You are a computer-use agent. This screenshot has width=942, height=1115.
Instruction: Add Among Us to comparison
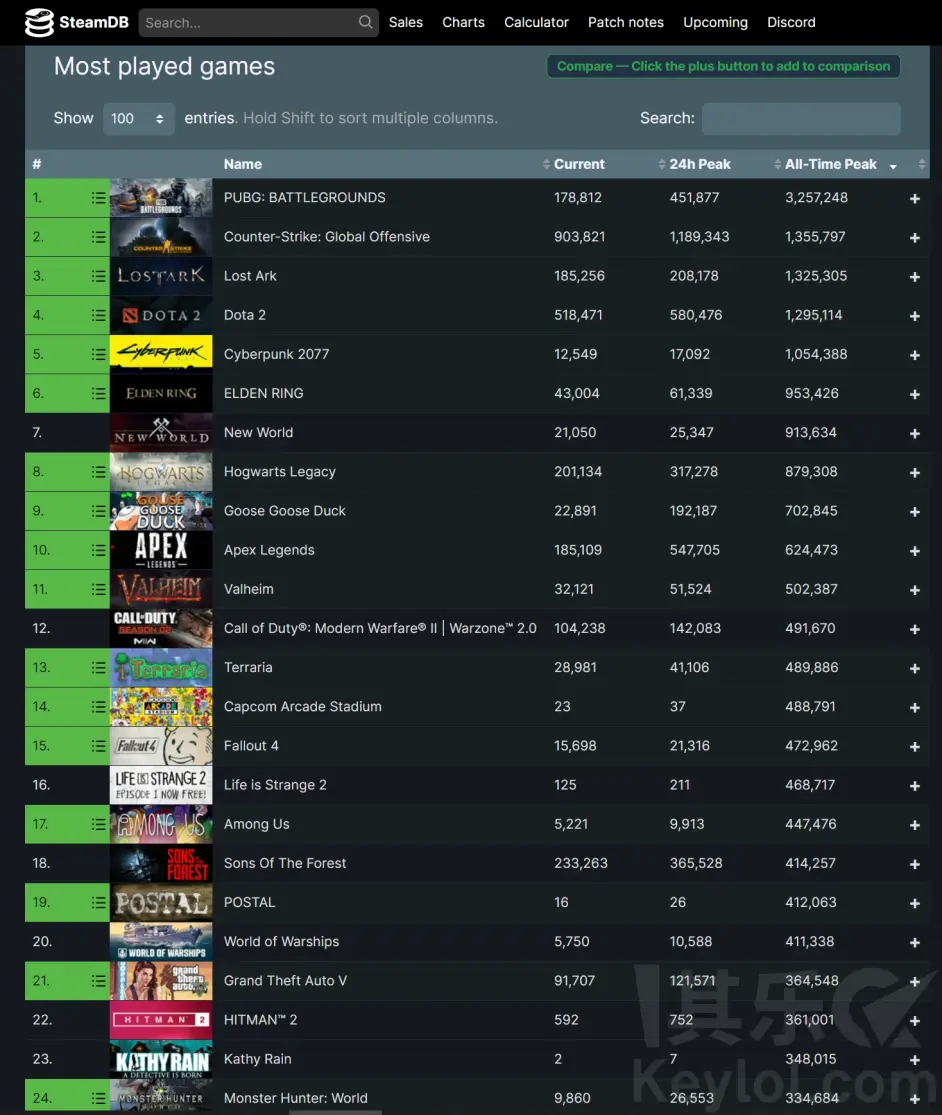[x=914, y=824]
